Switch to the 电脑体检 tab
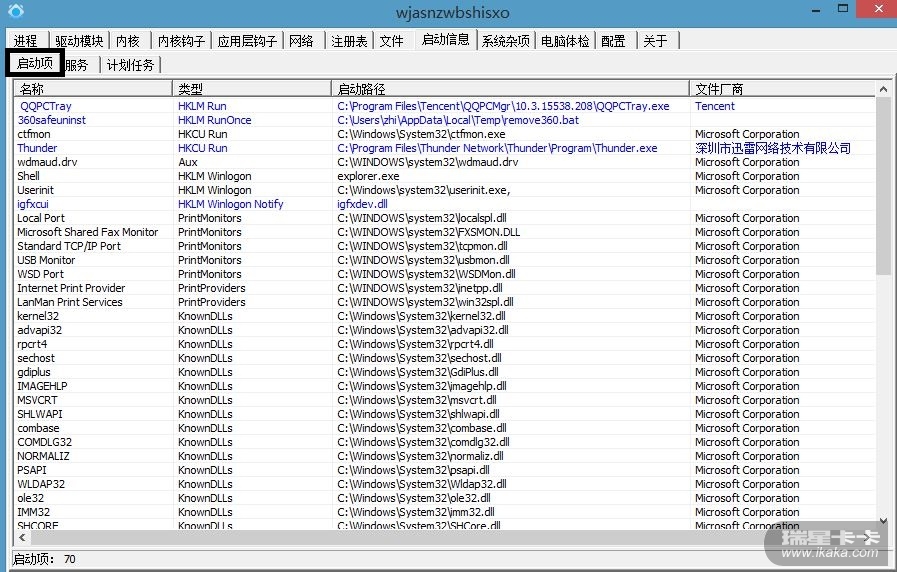897x572 pixels. tap(565, 41)
